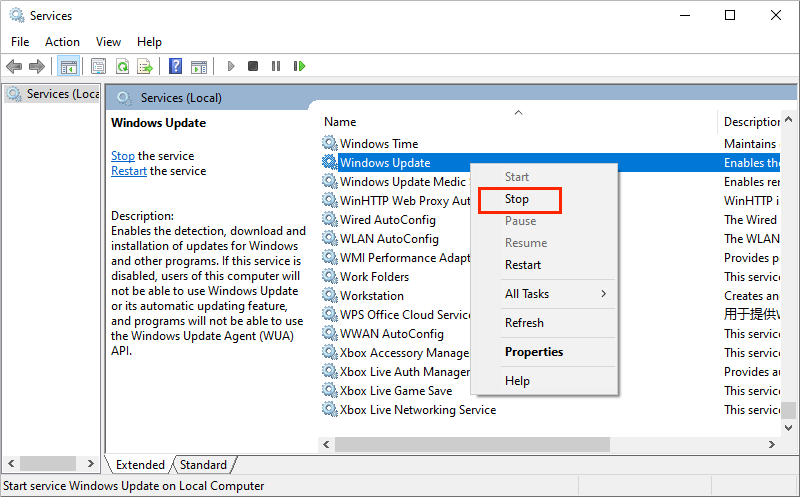Select Xbox Live Game Save service

tap(396, 391)
